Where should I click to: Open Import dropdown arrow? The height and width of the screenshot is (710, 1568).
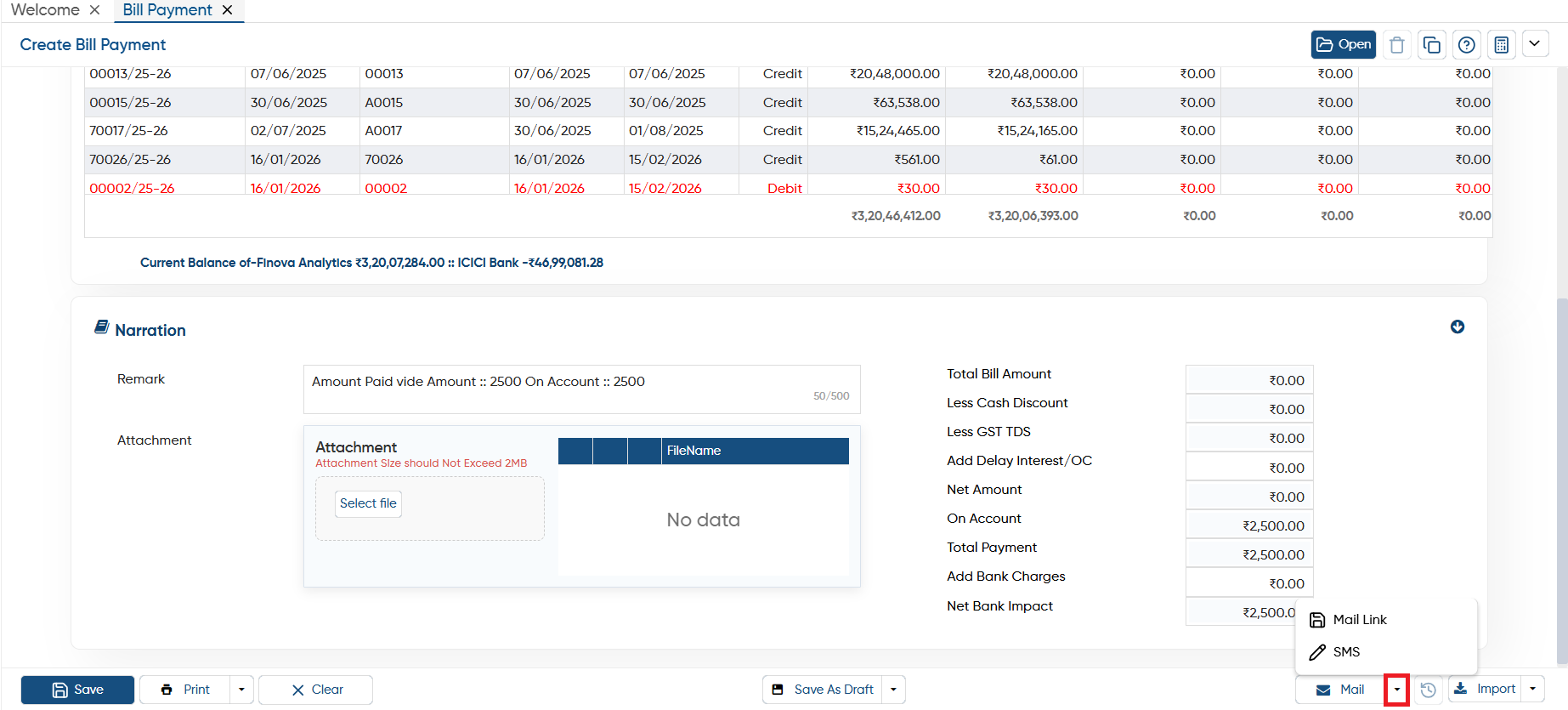pyautogui.click(x=1532, y=690)
